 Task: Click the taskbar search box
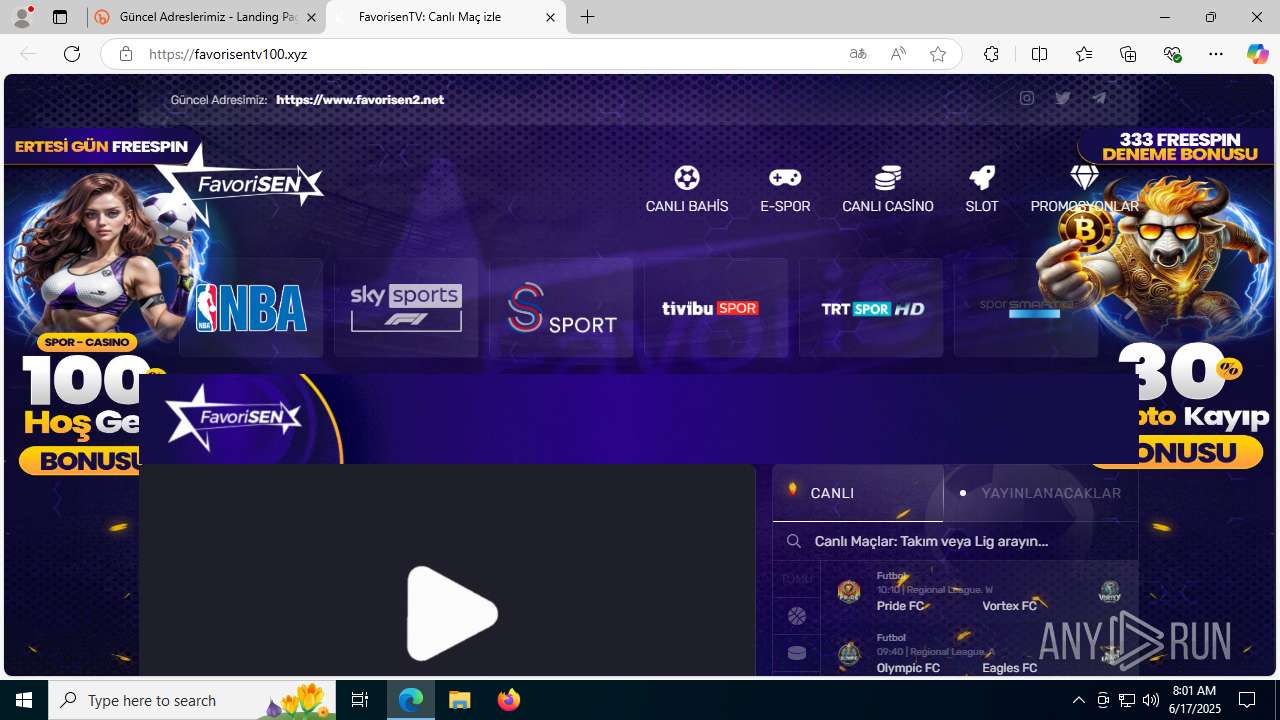[194, 700]
